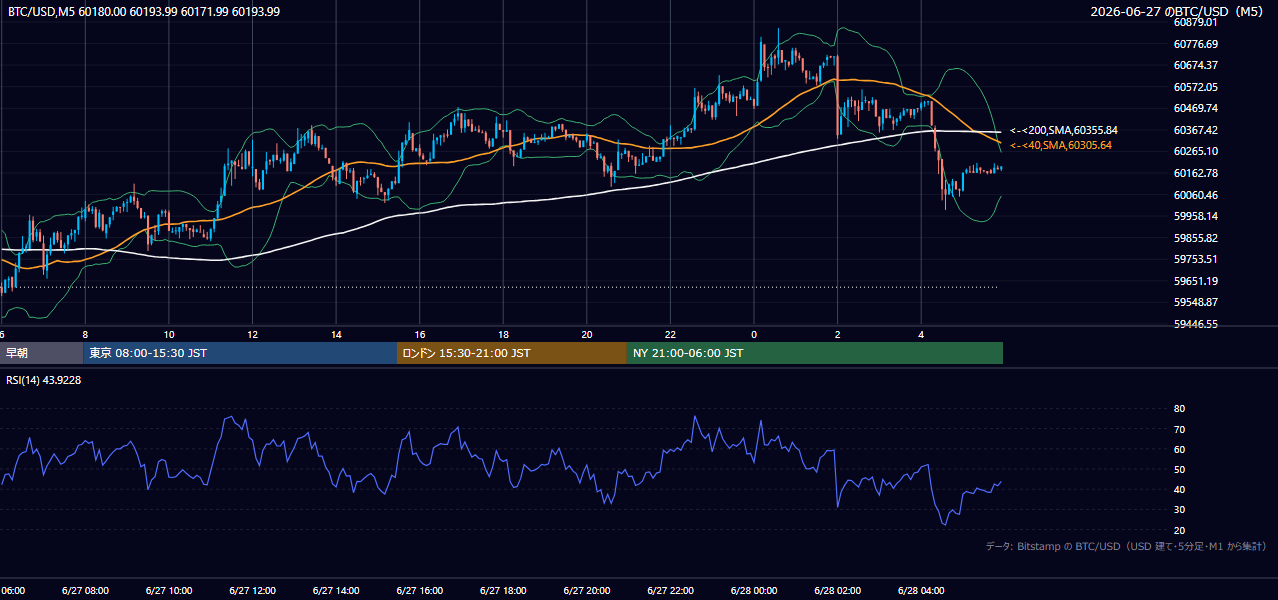The width and height of the screenshot is (1278, 600).
Task: Click price axis value 60060.46
Action: coord(1196,195)
